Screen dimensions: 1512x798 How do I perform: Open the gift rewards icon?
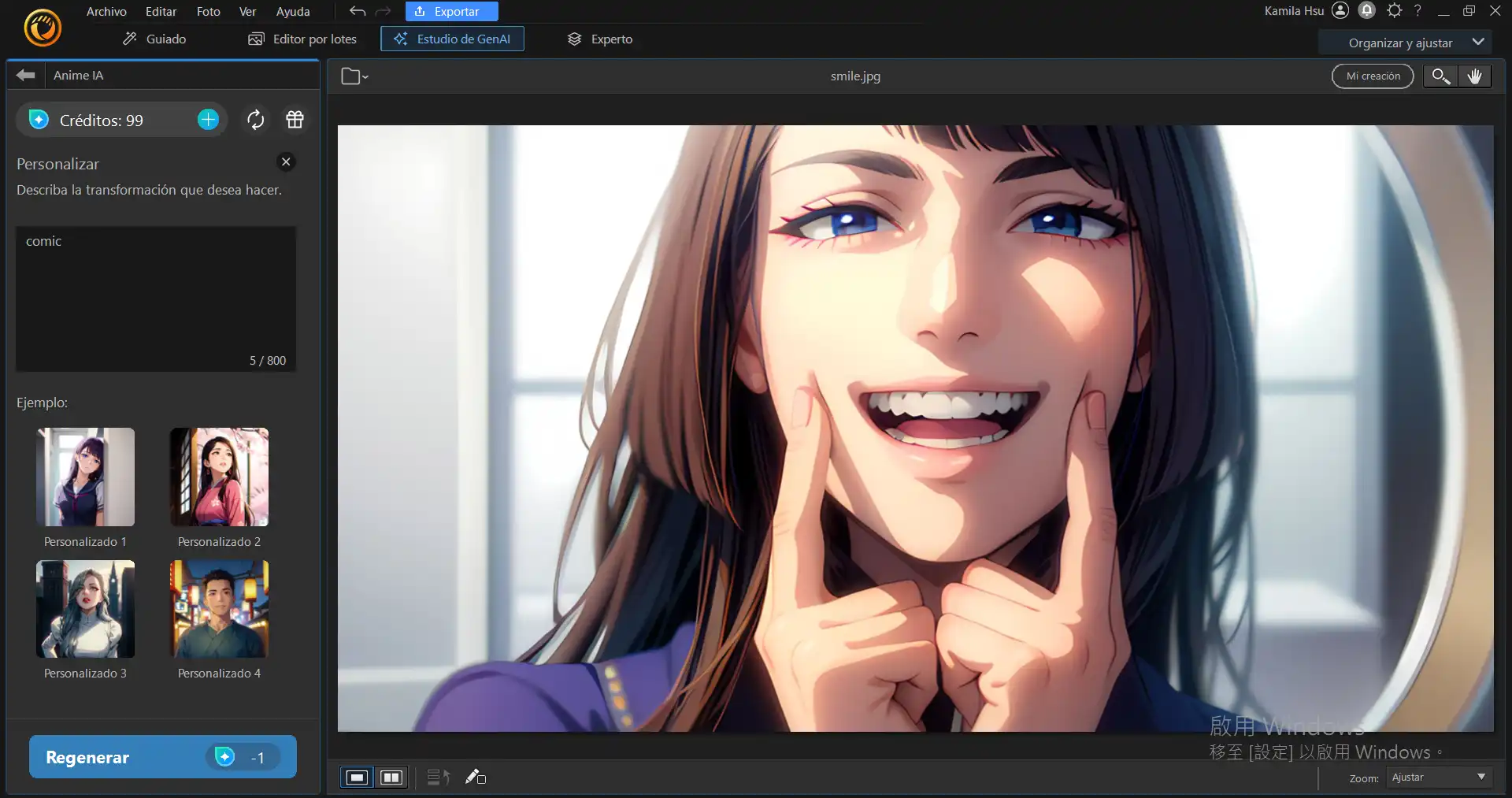pos(295,120)
